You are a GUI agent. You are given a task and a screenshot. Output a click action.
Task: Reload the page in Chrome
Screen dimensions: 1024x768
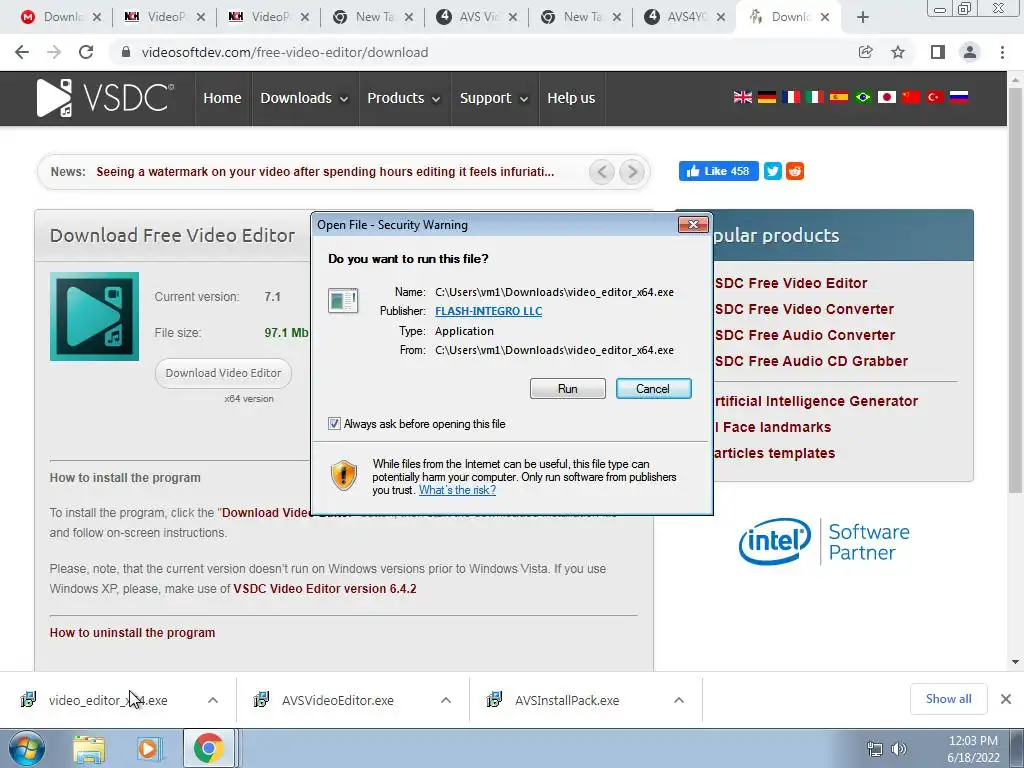(x=86, y=52)
